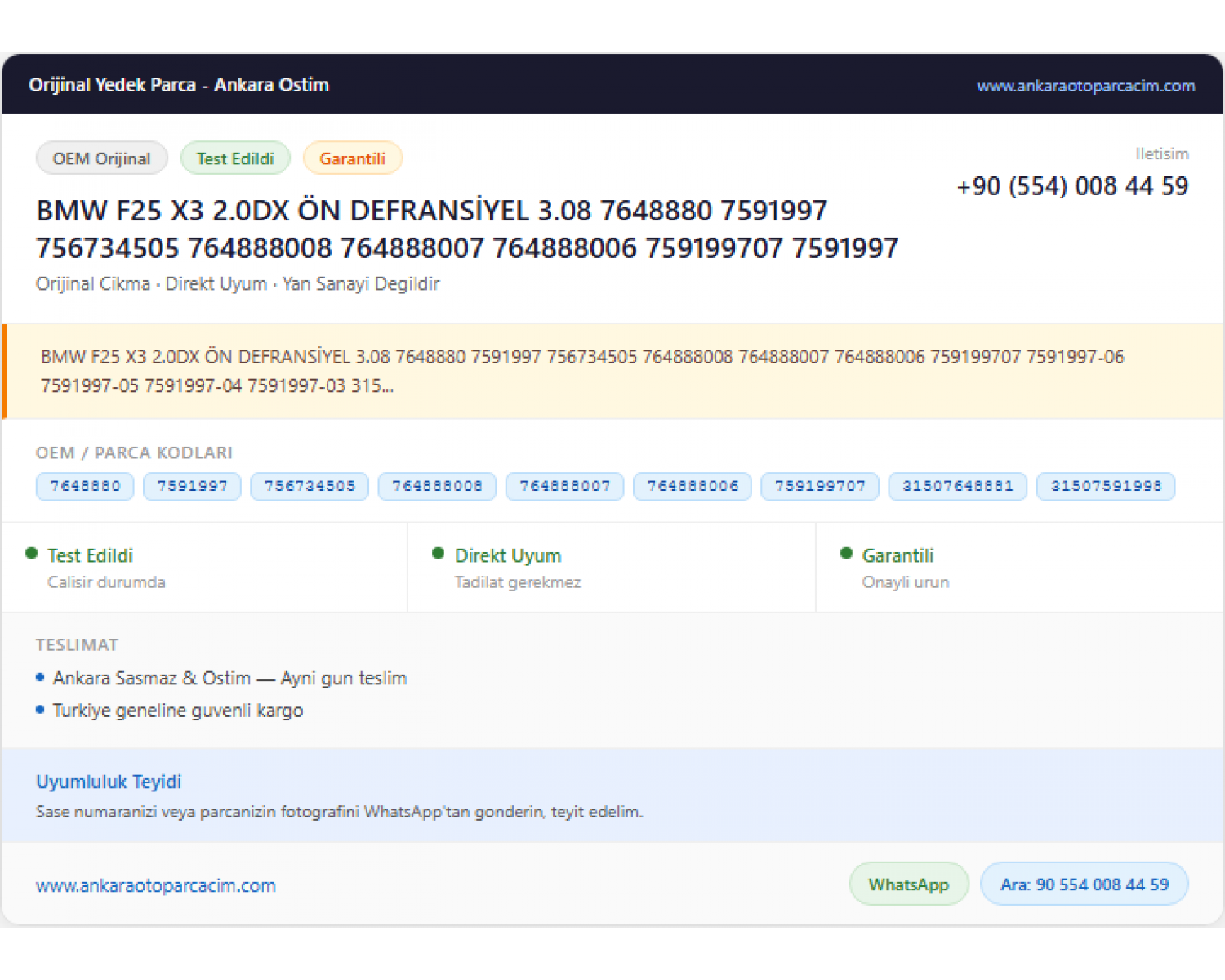This screenshot has width=1225, height=980.
Task: Open the header www.ankaraotoparcacim.com link
Action: 1085,86
